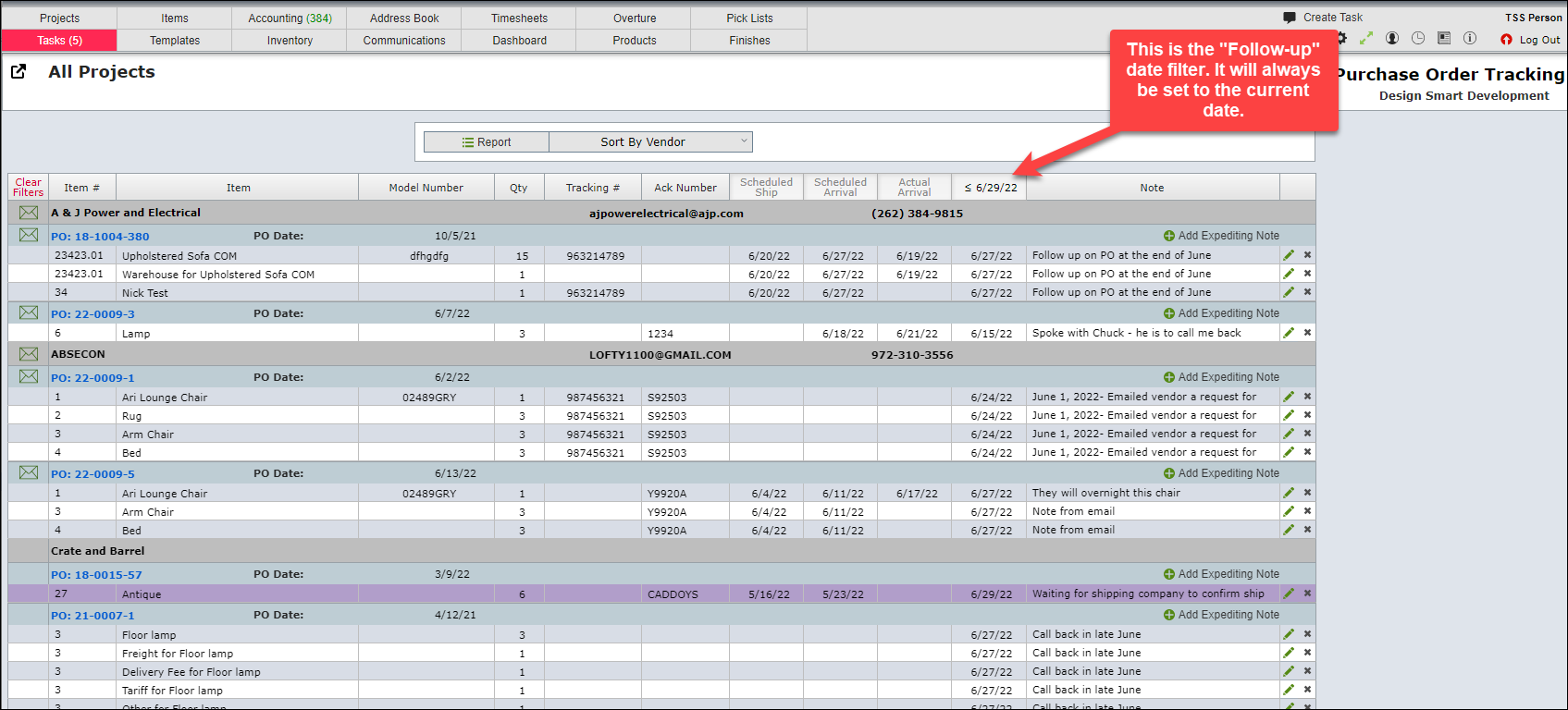Open the clock time-tracking icon
Image resolution: width=1568 pixels, height=710 pixels.
[1418, 39]
